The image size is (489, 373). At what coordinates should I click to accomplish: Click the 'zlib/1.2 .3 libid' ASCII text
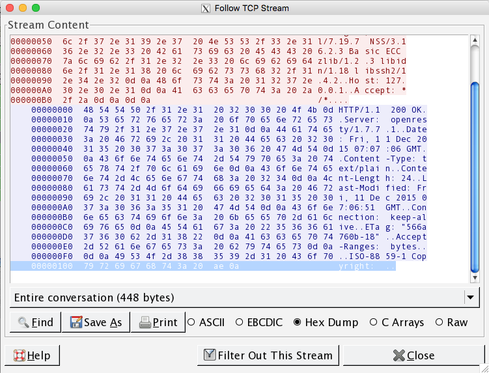pos(362,61)
